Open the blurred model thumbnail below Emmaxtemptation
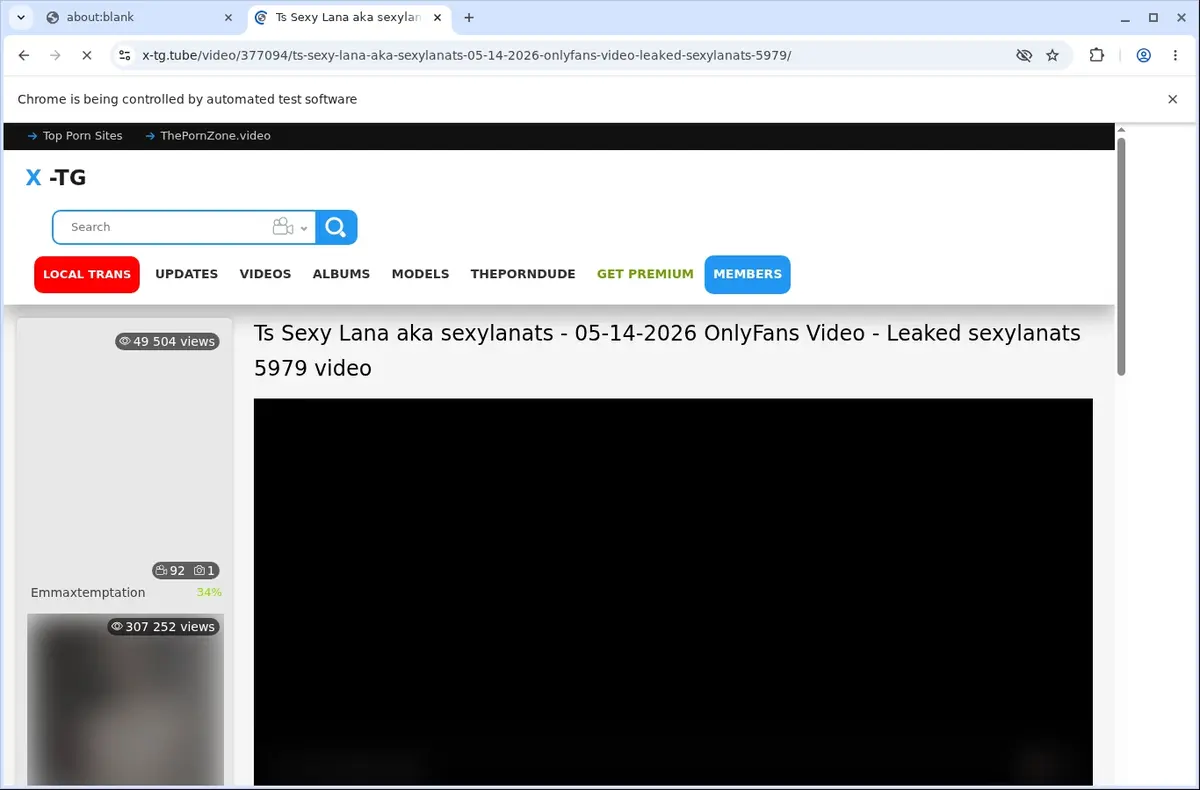This screenshot has width=1200, height=790. [x=125, y=700]
